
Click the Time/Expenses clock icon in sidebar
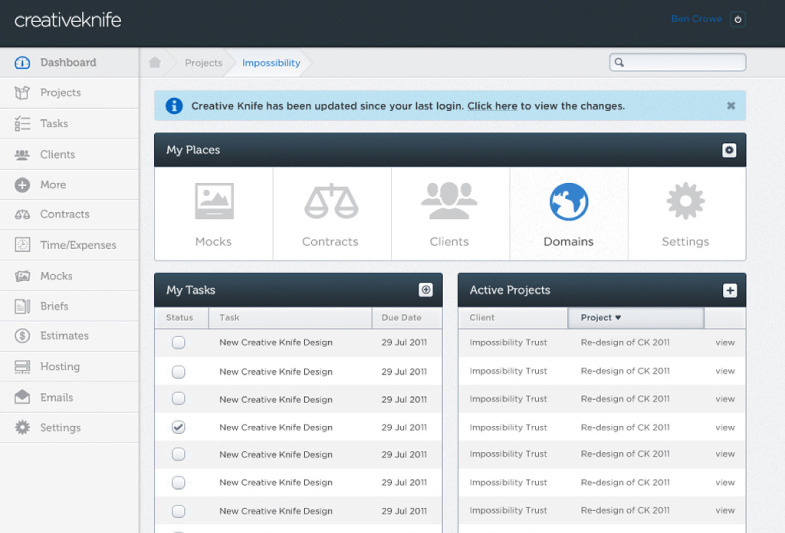pyautogui.click(x=22, y=245)
